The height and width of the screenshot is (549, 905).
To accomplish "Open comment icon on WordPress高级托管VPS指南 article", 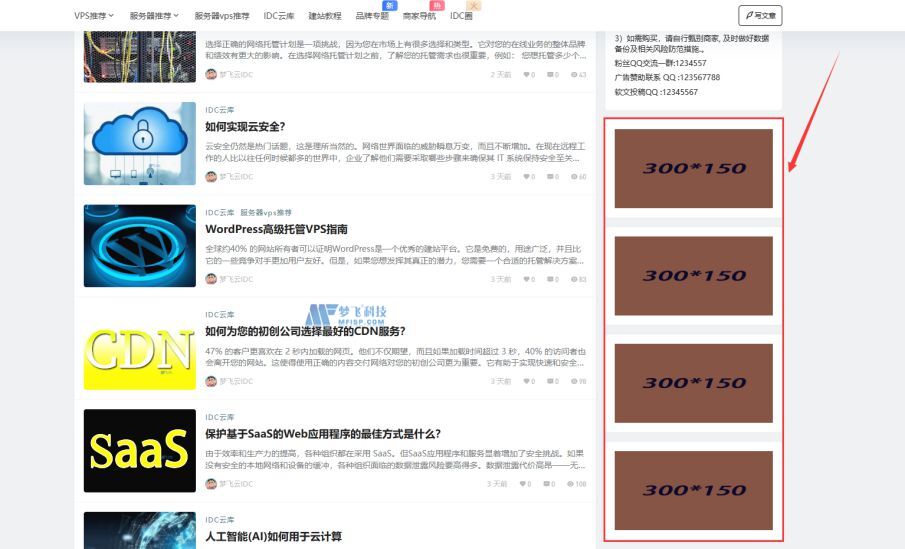I will click(550, 279).
